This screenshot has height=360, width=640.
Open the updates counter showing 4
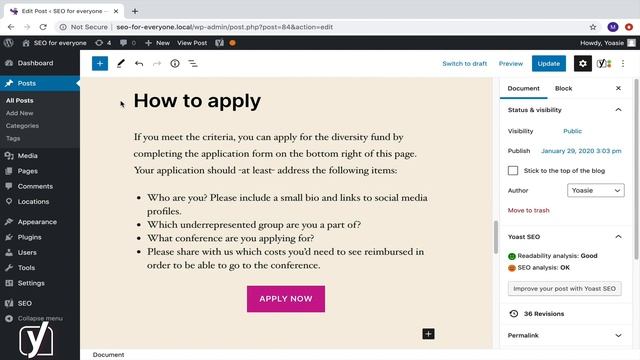tap(103, 43)
